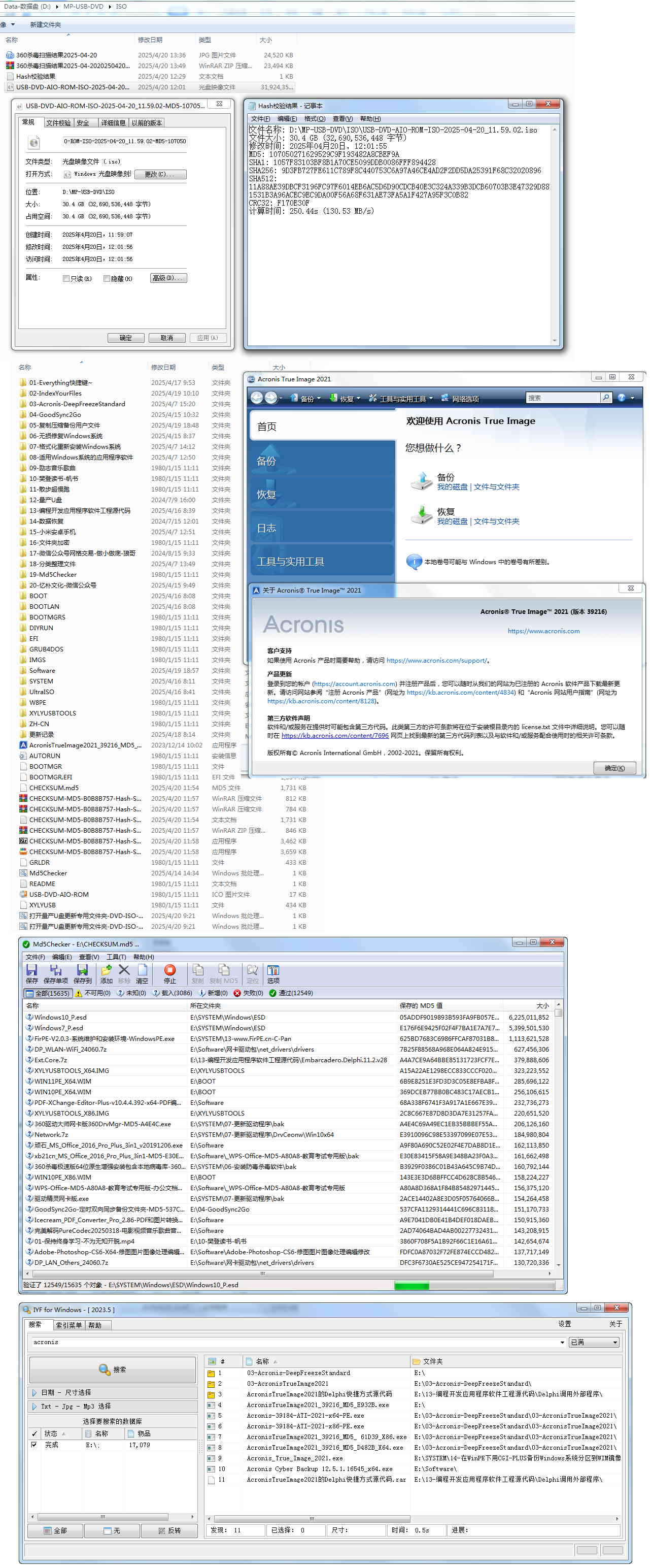Click OK (确定) in About Acronis dialog
This screenshot has width=652, height=1568.
click(614, 768)
